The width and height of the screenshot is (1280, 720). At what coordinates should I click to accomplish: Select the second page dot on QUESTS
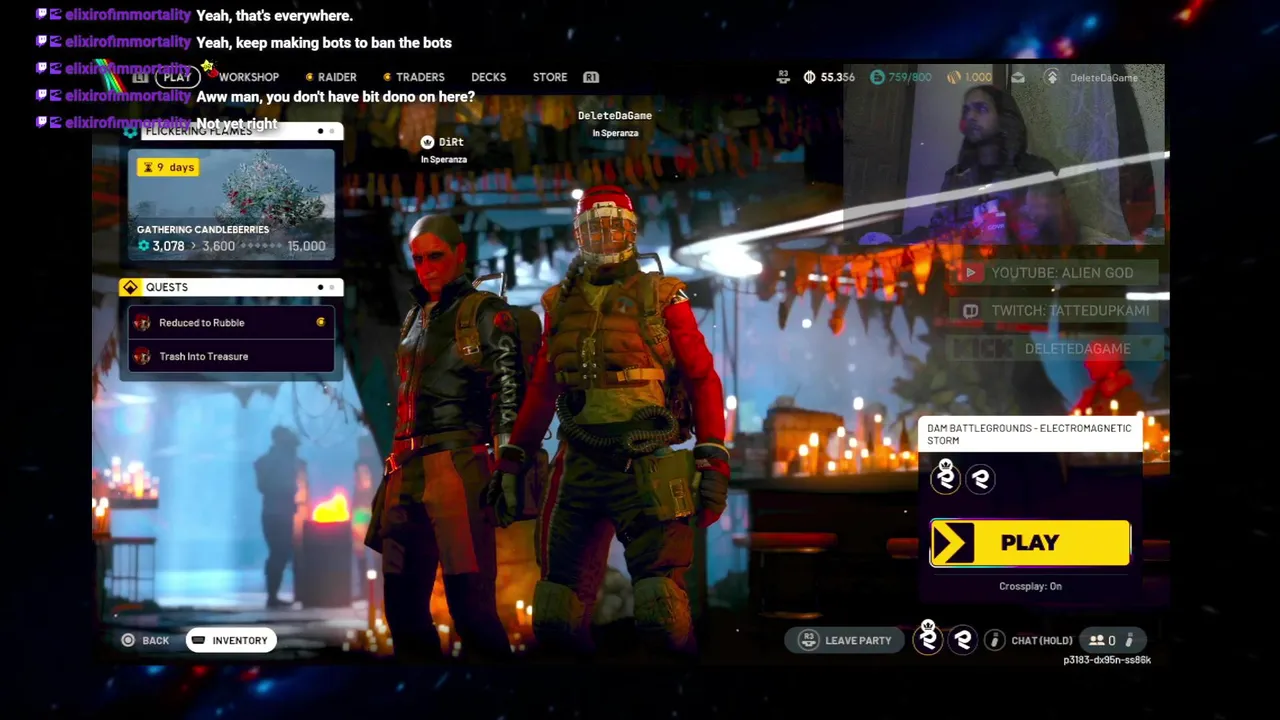[332, 287]
